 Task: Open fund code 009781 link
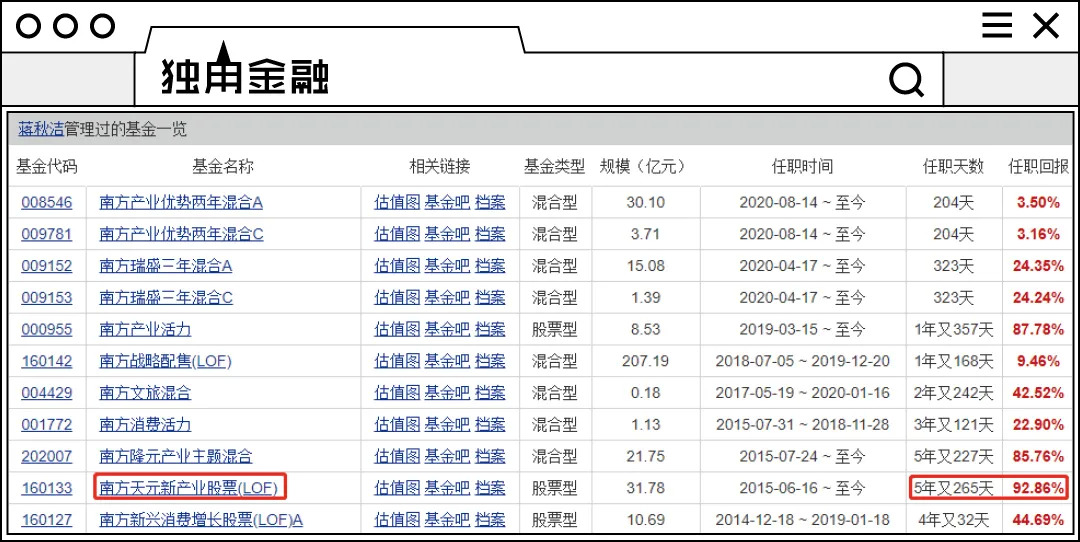(46, 234)
